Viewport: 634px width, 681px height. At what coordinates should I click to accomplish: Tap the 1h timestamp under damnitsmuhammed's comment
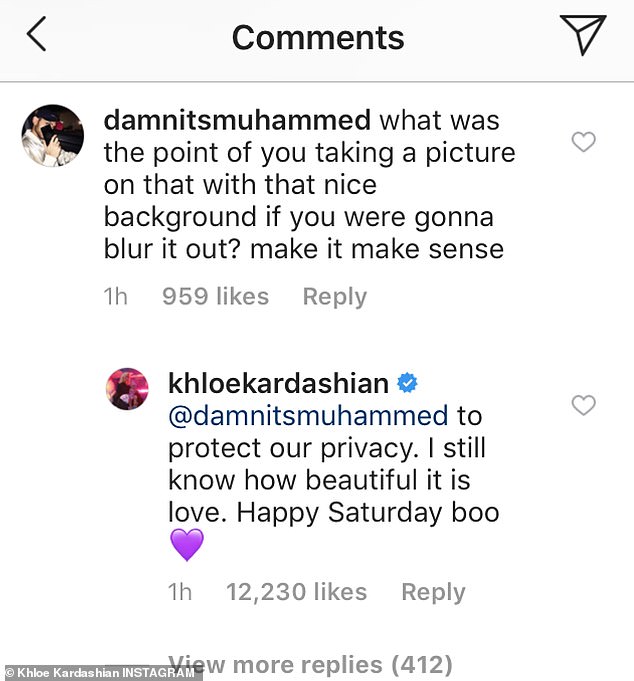click(x=116, y=297)
